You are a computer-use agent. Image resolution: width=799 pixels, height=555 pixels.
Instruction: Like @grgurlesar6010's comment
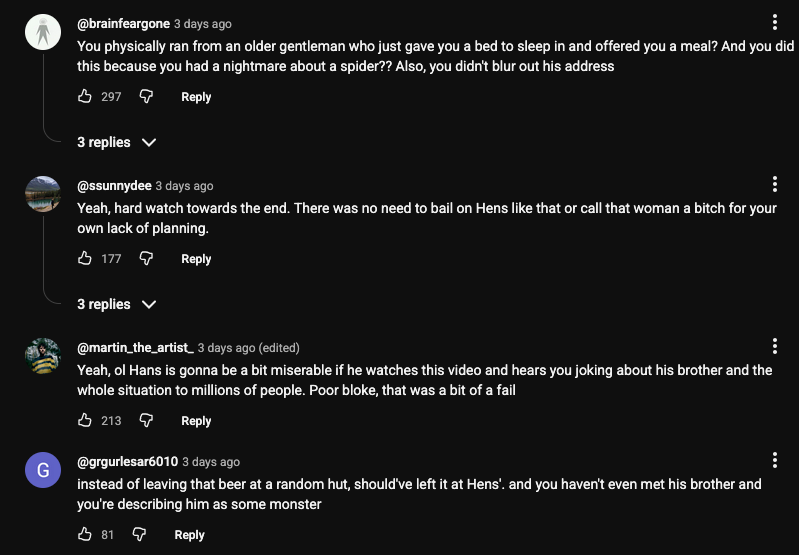click(x=85, y=535)
